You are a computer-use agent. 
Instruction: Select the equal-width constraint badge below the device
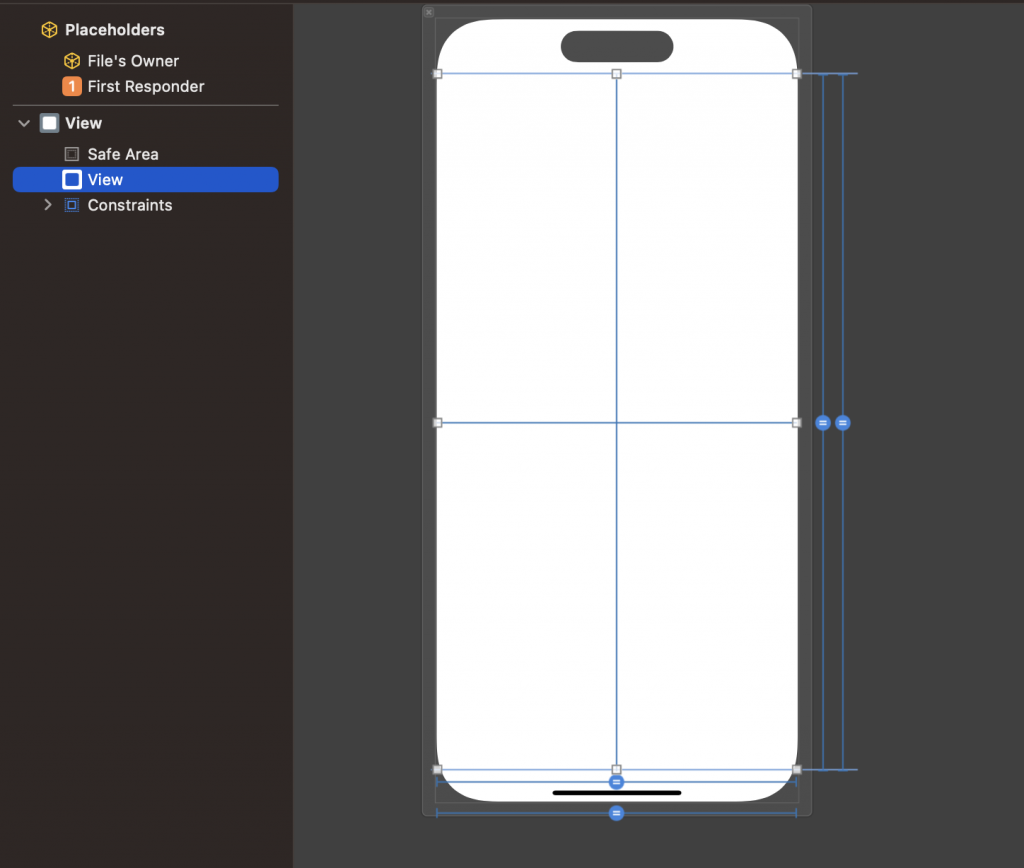[616, 813]
